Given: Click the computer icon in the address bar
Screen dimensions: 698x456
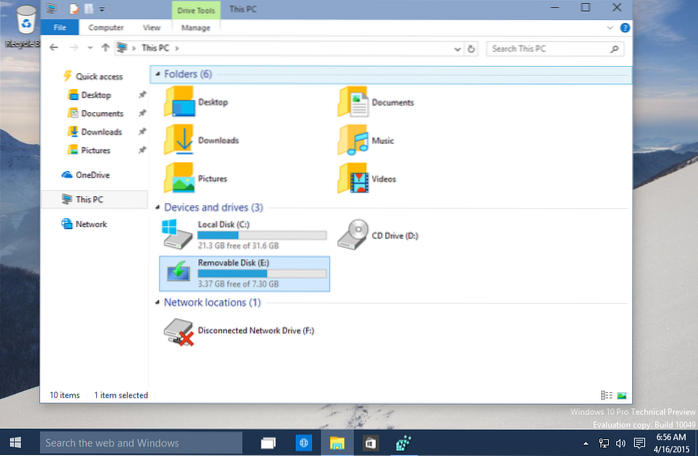Looking at the screenshot, I should pos(122,48).
